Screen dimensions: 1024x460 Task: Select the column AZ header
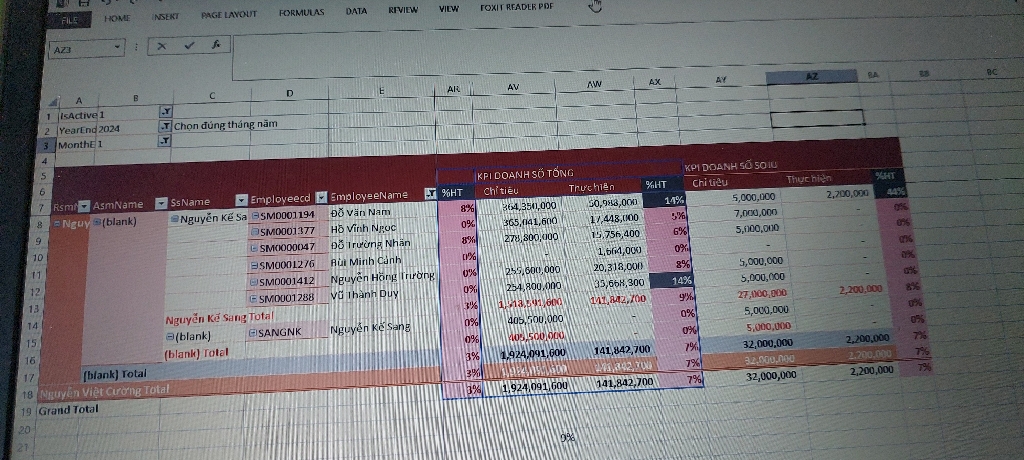click(x=812, y=76)
